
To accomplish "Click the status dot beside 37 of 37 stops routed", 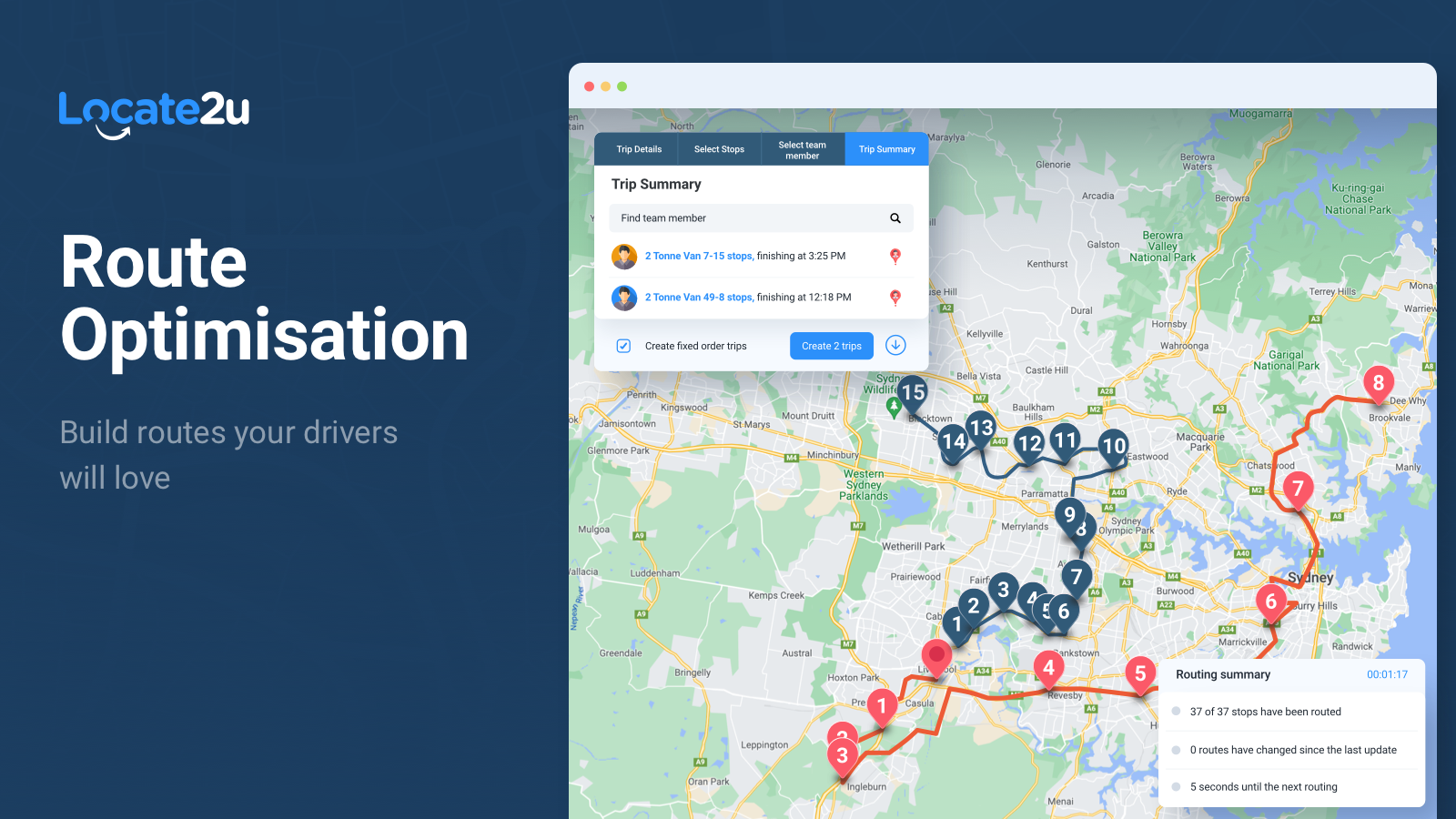I will (x=1178, y=712).
